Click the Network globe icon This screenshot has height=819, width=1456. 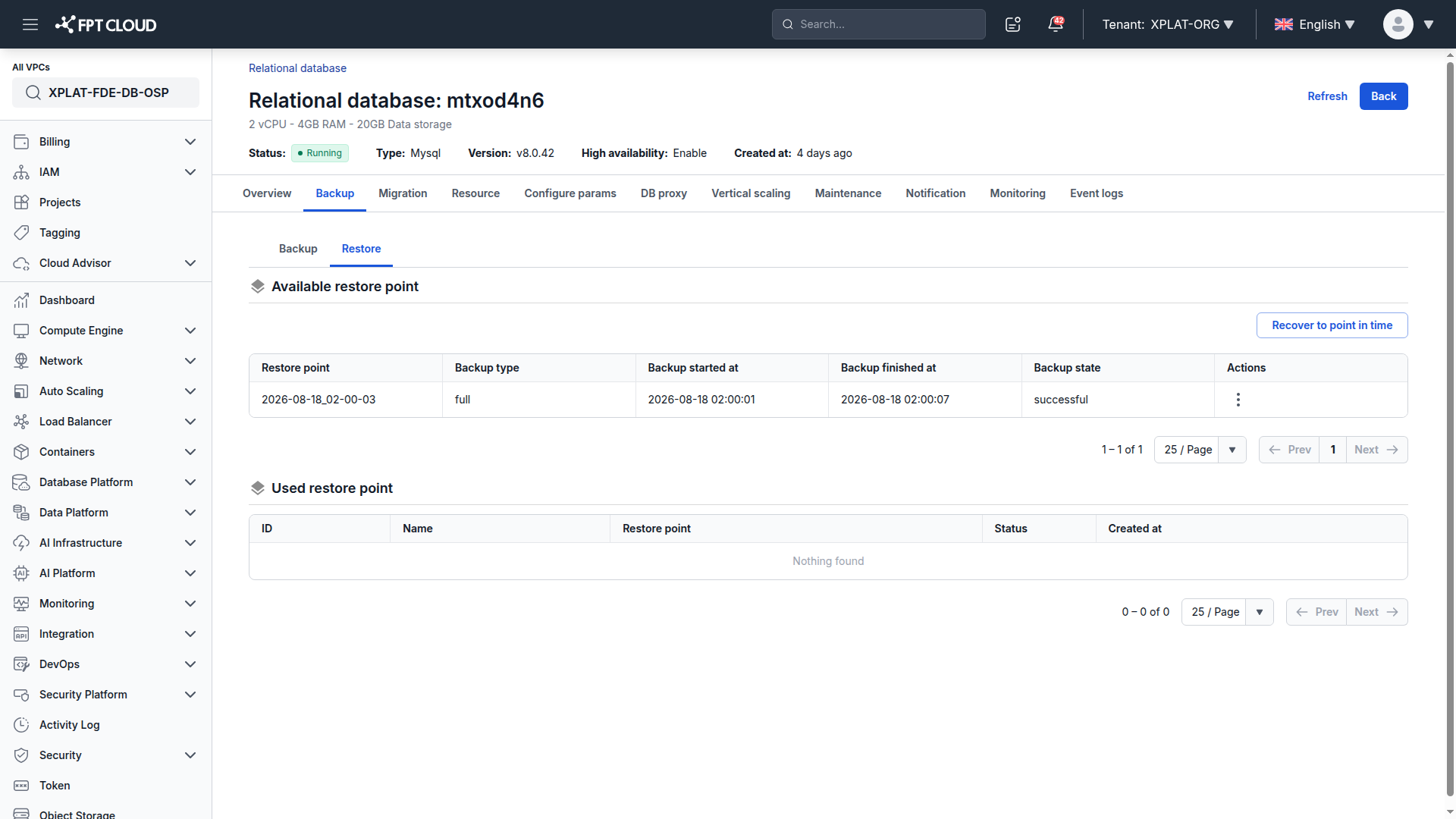tap(21, 361)
